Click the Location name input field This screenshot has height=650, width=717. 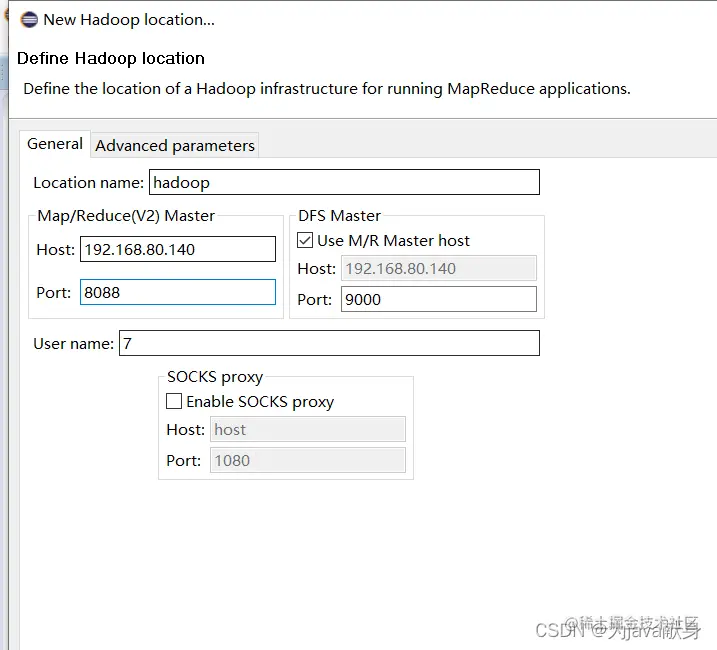click(x=344, y=182)
